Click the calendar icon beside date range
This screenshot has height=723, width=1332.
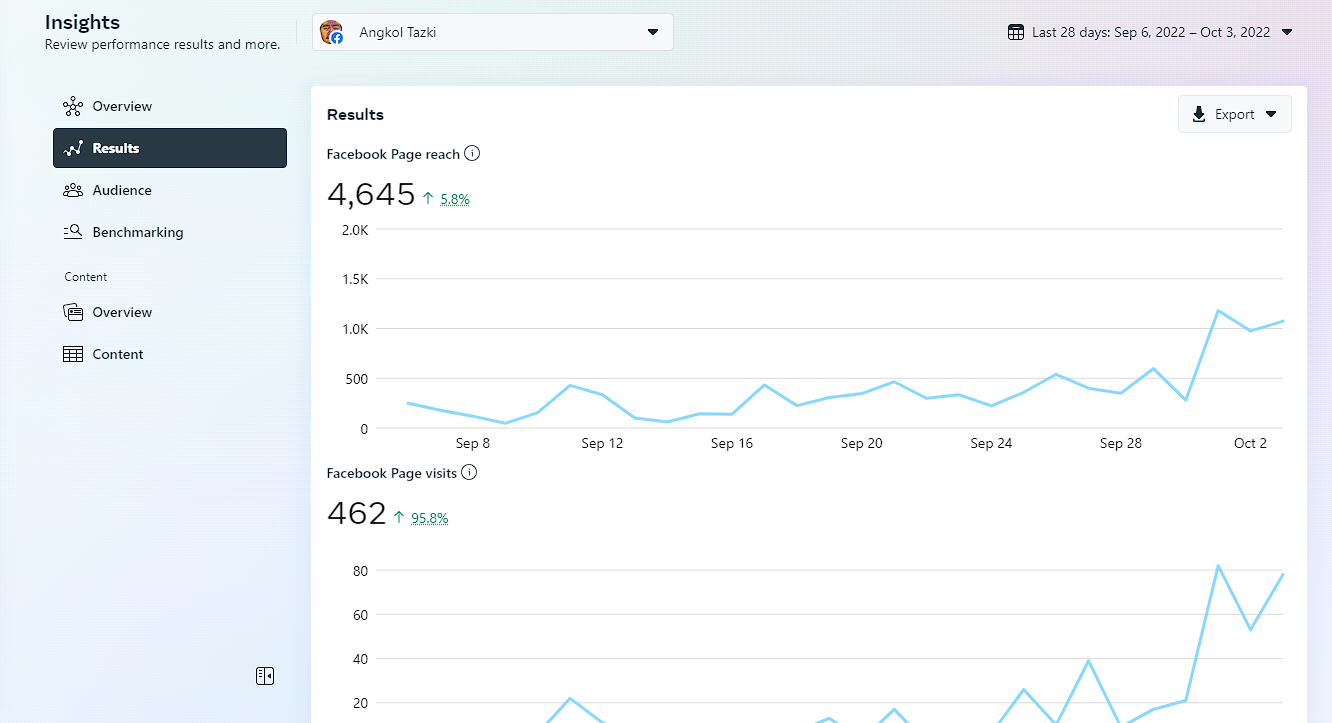pyautogui.click(x=1015, y=32)
